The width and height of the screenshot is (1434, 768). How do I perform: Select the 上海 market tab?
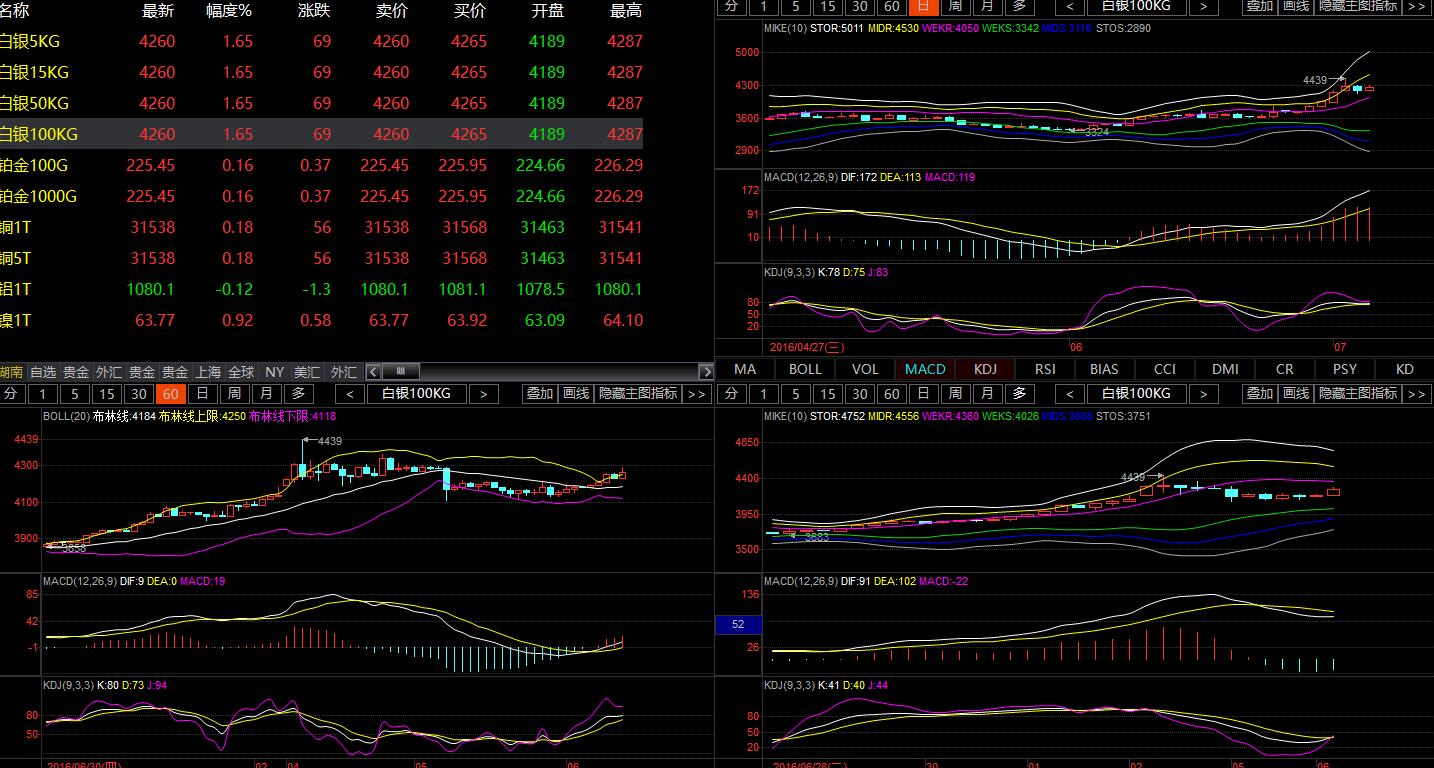click(208, 371)
